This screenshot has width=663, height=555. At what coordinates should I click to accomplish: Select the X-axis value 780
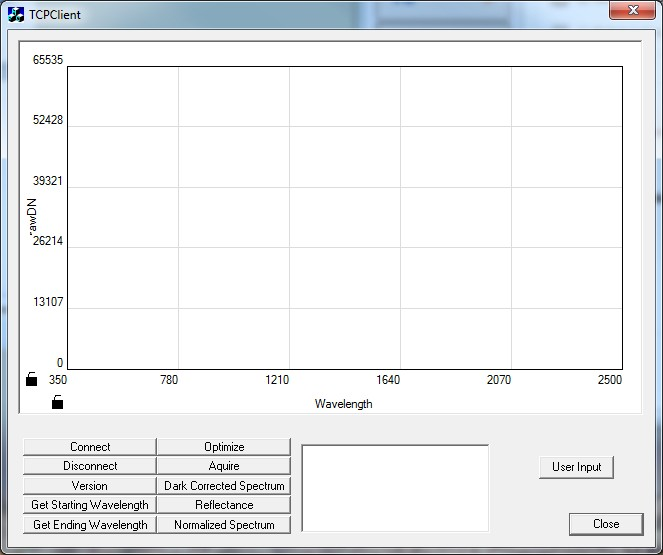tap(169, 380)
